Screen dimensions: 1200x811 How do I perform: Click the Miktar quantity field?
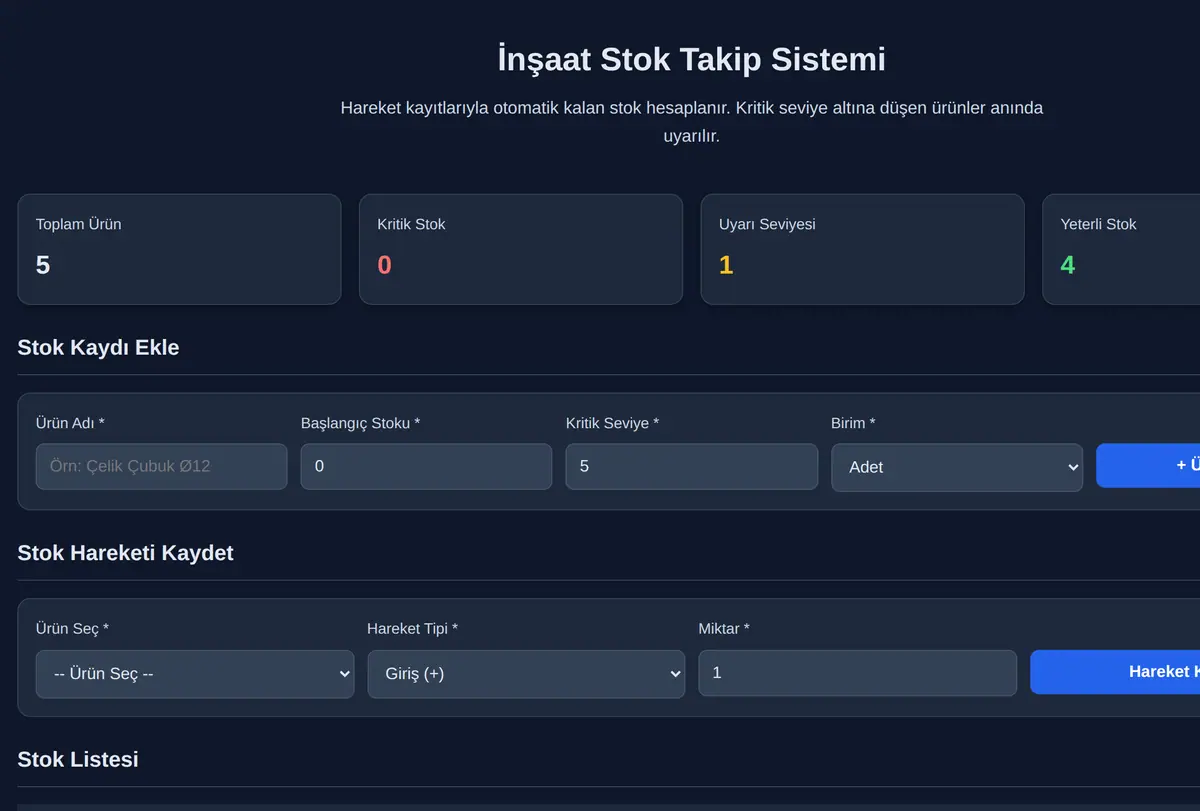(x=857, y=673)
